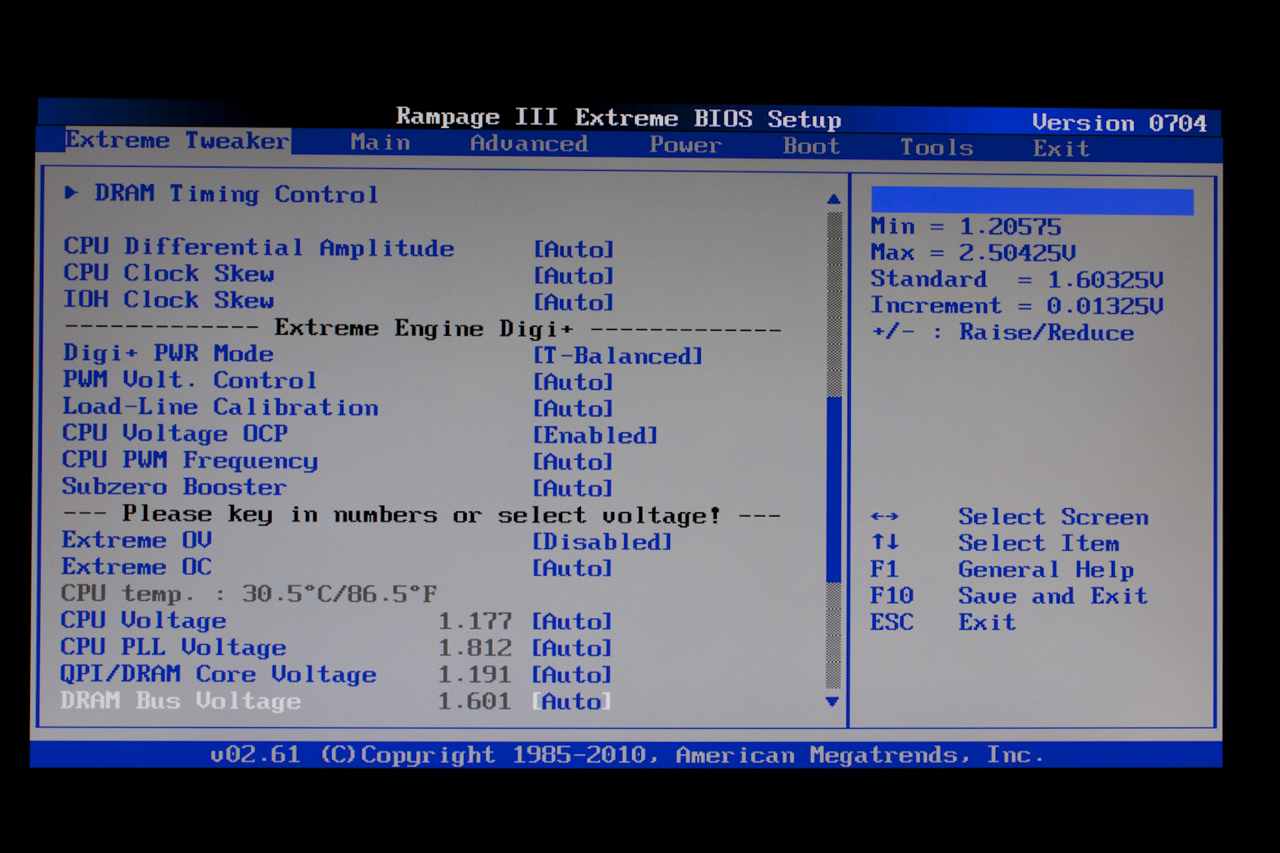The height and width of the screenshot is (853, 1280).
Task: Select the Exit tab
Action: 1061,148
